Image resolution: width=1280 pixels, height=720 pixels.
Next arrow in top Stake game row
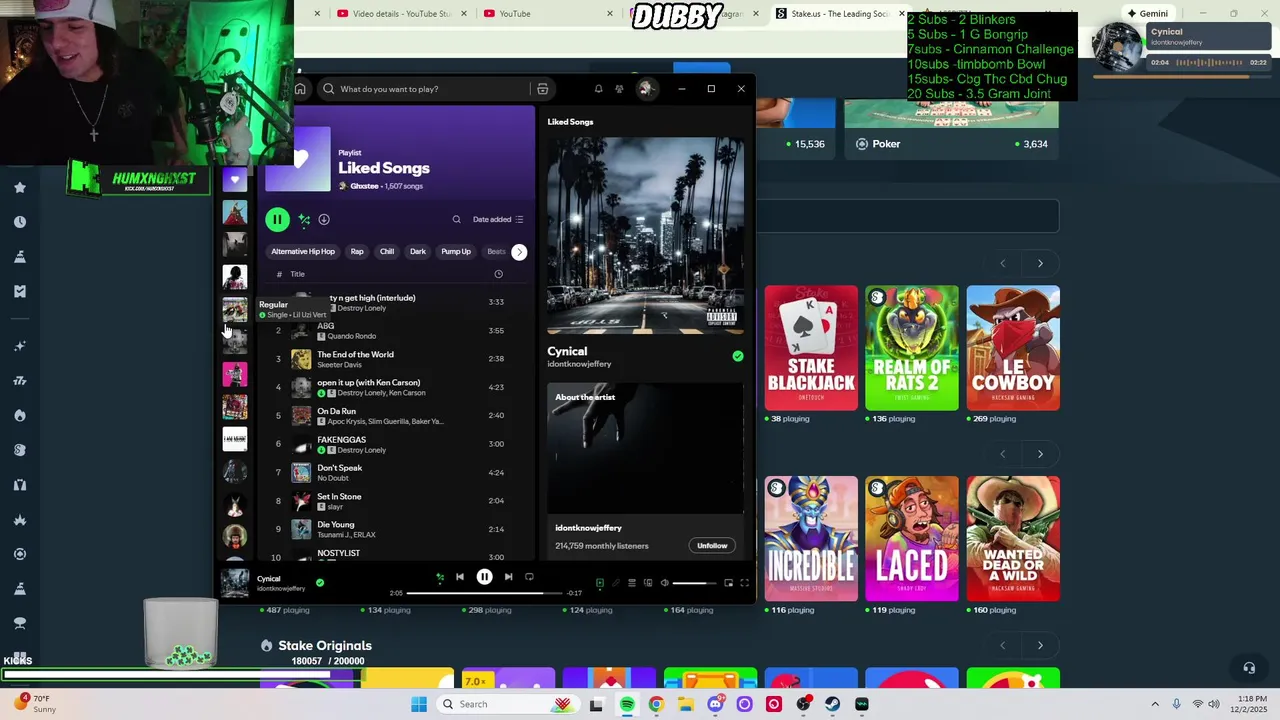coord(1040,263)
